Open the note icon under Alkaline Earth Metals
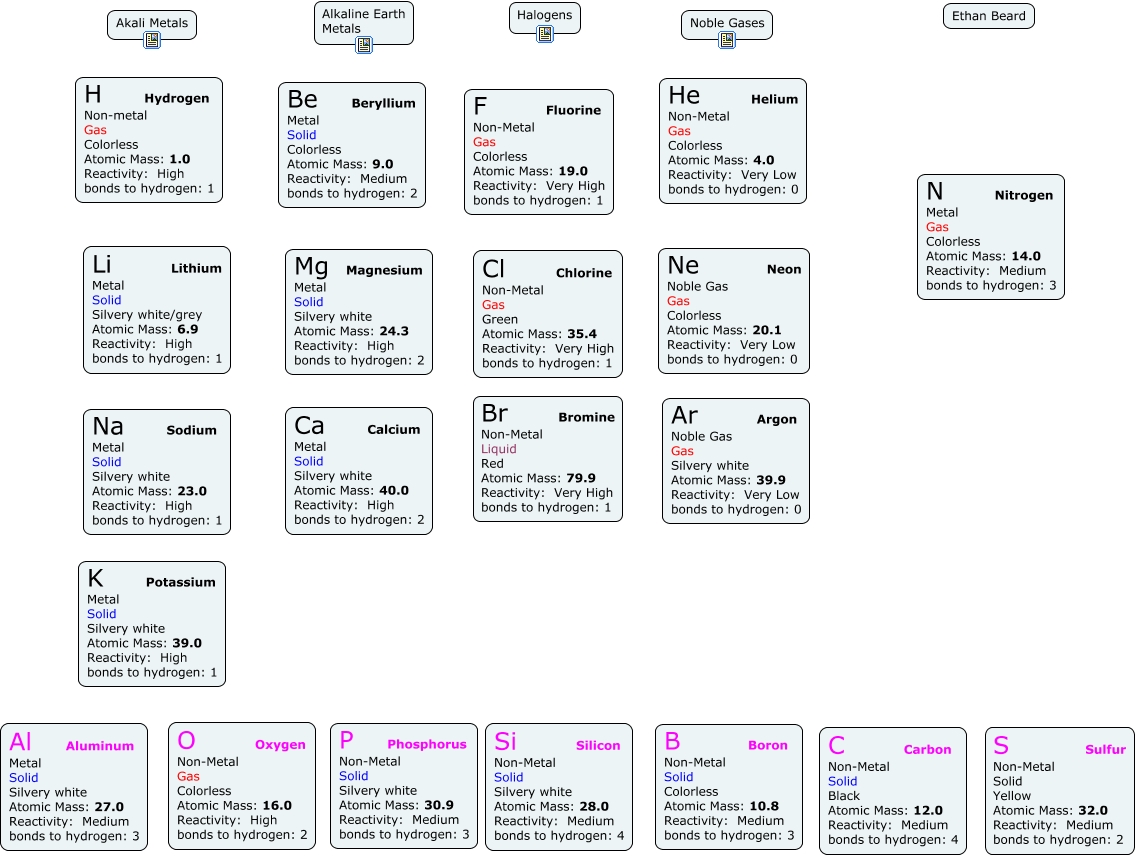1137x856 pixels. pos(364,45)
